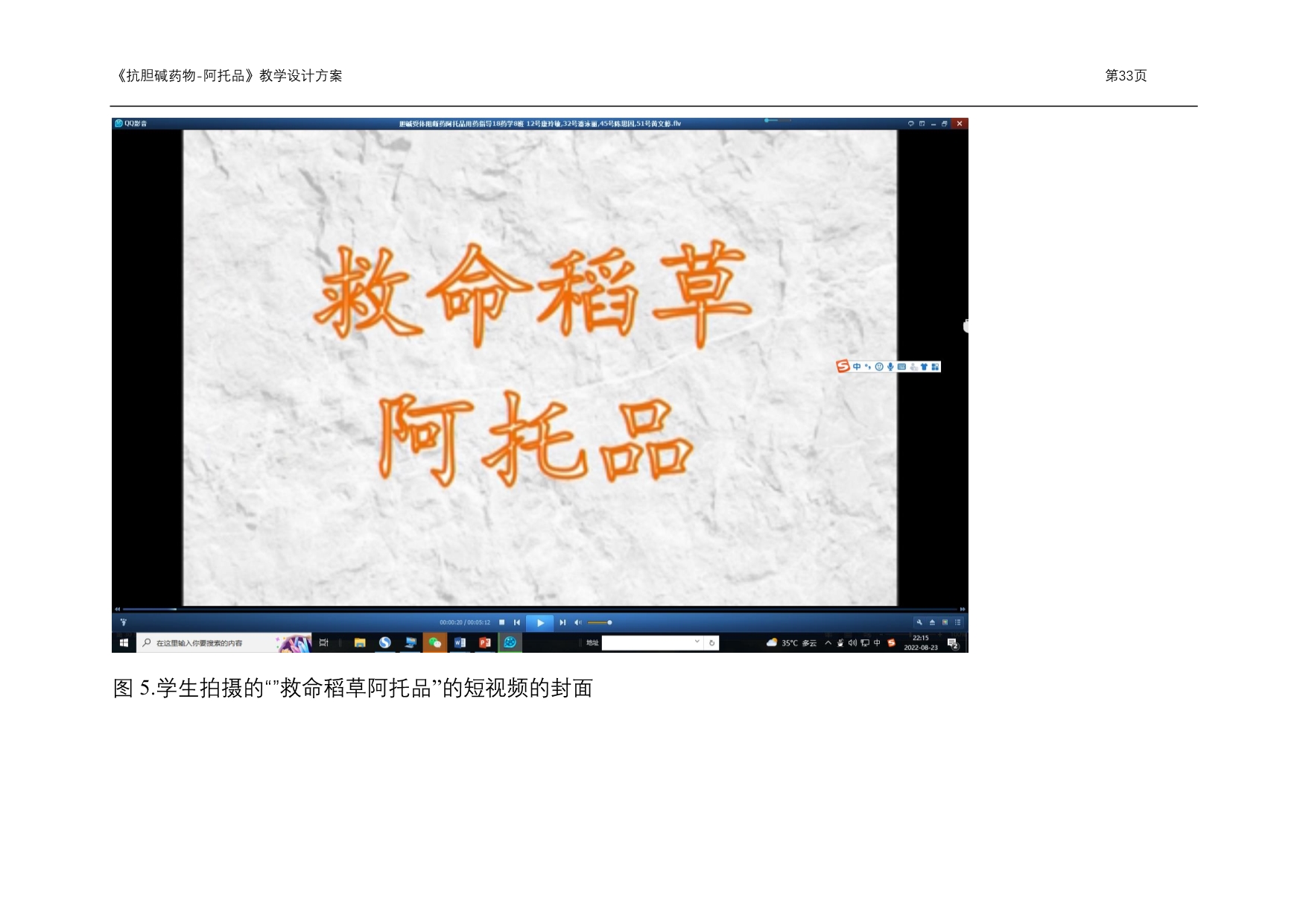The width and height of the screenshot is (1306, 924).
Task: Open Sogou skin shirt icon
Action: point(925,367)
